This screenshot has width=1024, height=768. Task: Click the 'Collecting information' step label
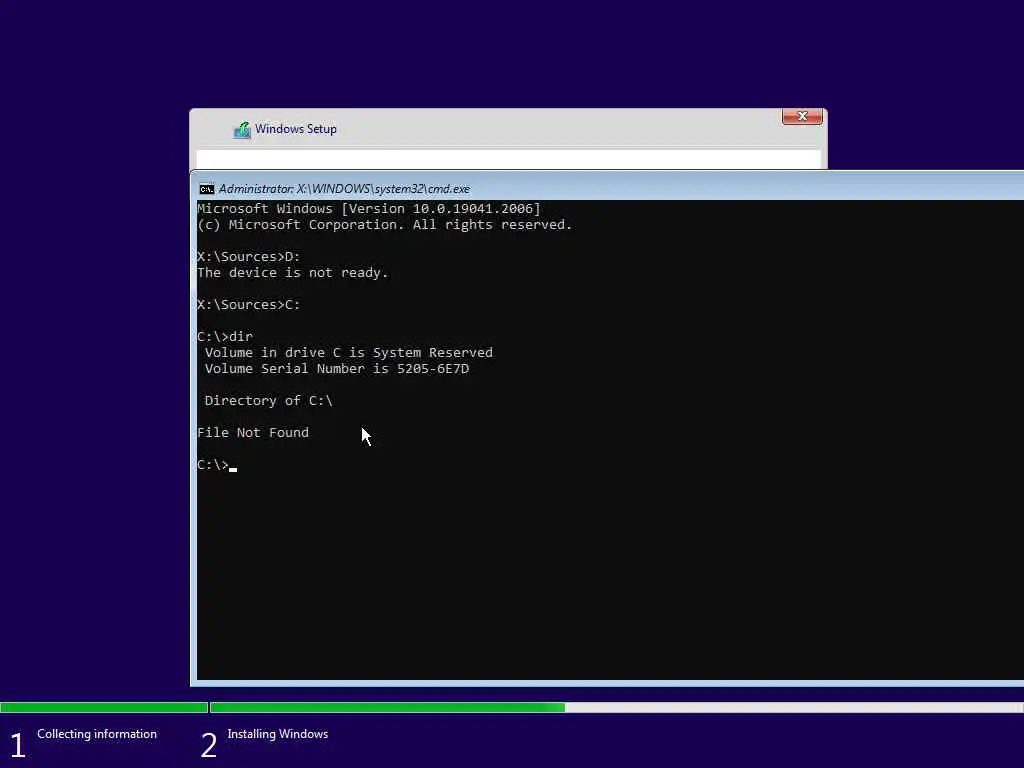[97, 734]
